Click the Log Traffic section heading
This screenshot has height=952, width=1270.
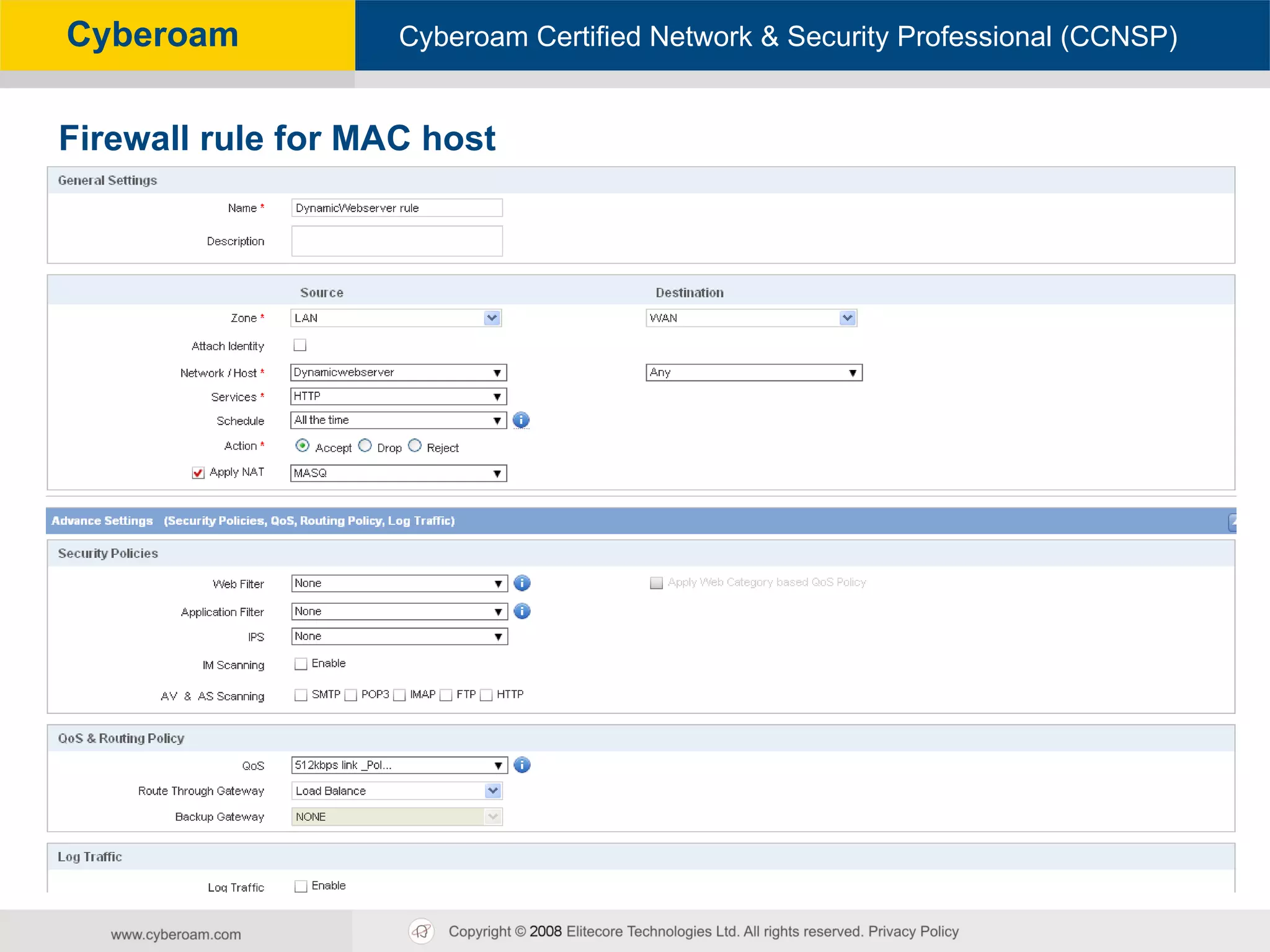pos(90,857)
